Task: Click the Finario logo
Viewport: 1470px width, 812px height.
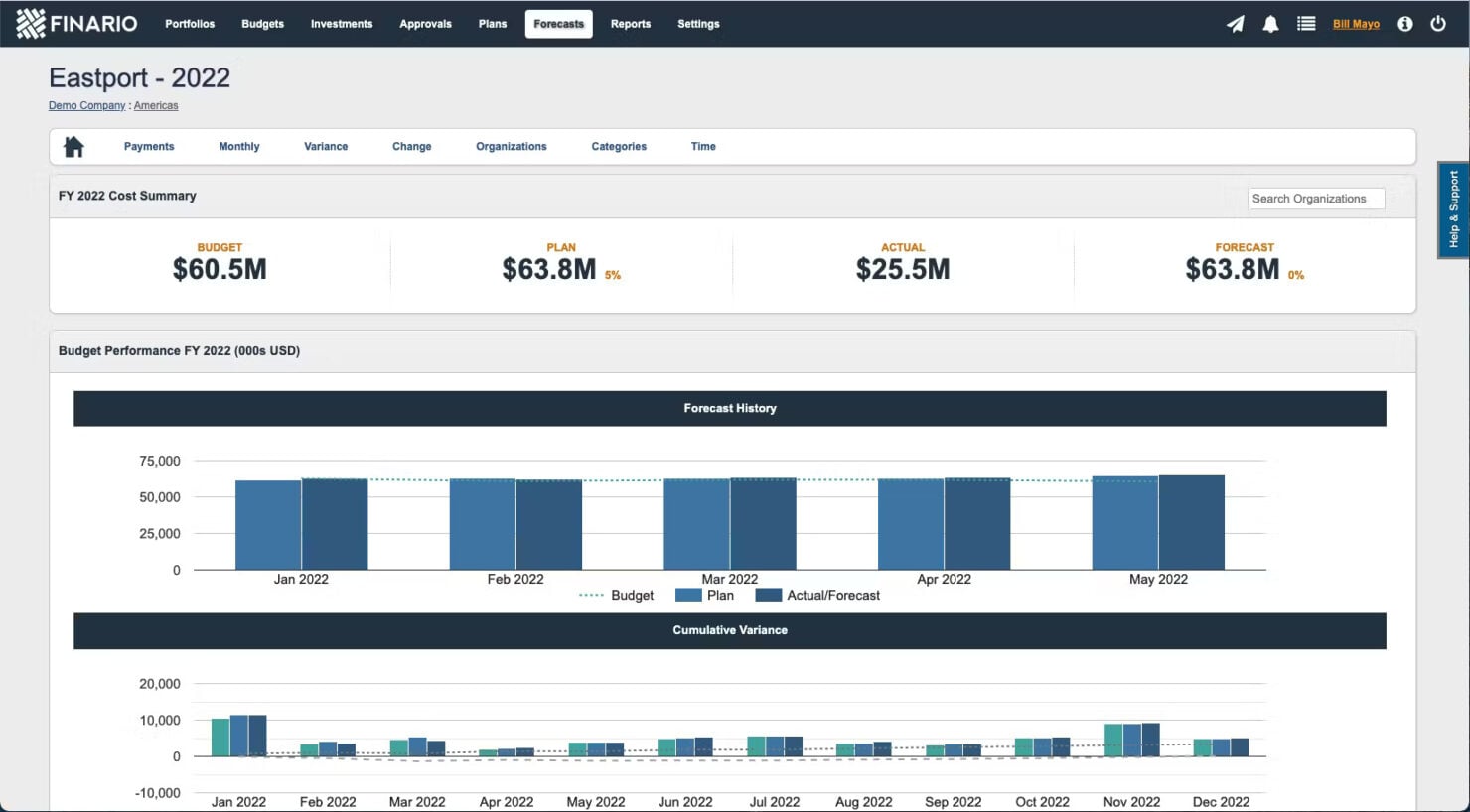Action: tap(75, 22)
